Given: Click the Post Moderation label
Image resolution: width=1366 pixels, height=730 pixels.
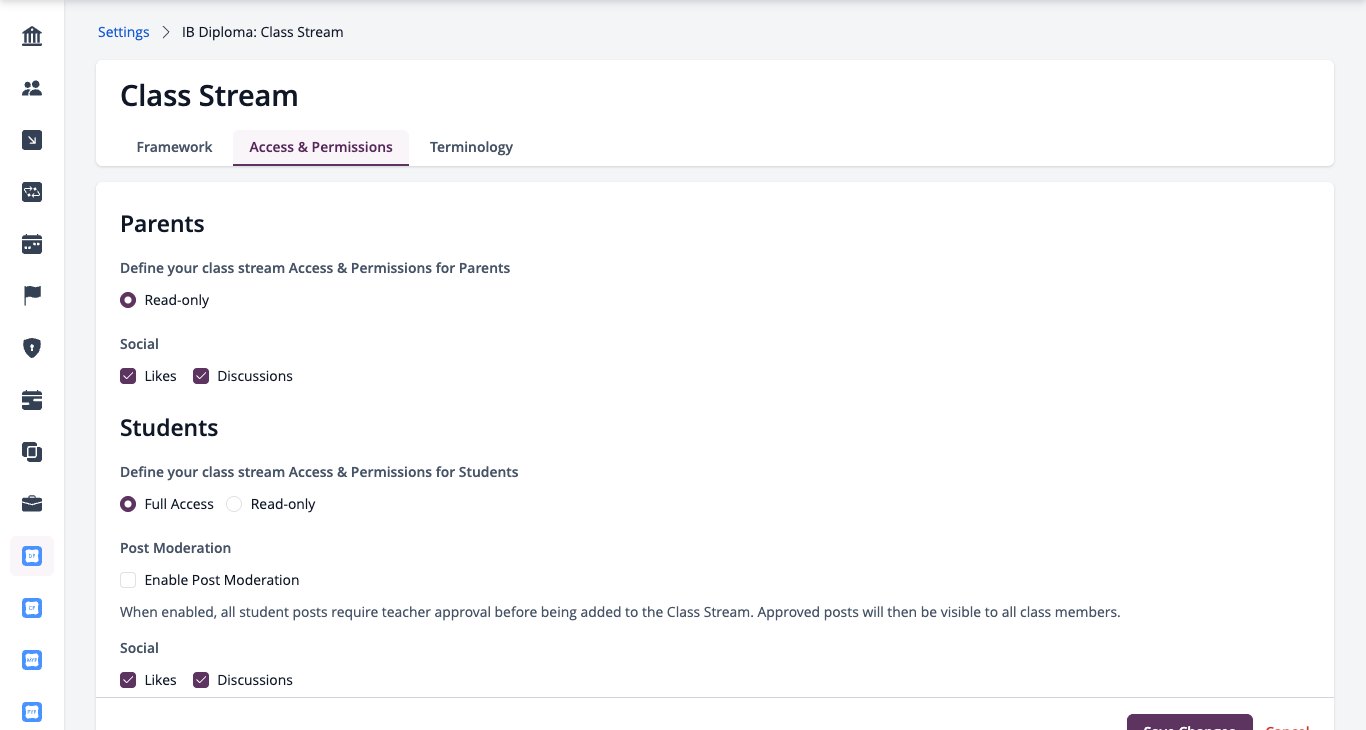Looking at the screenshot, I should click(x=175, y=548).
